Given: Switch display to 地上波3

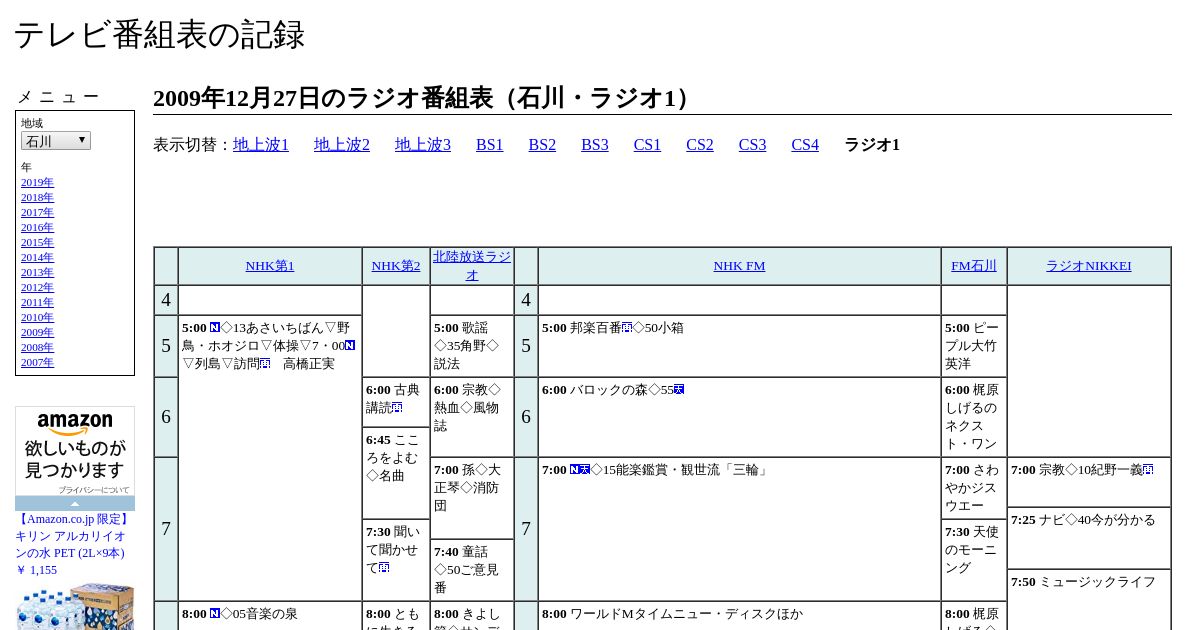Looking at the screenshot, I should (x=423, y=145).
